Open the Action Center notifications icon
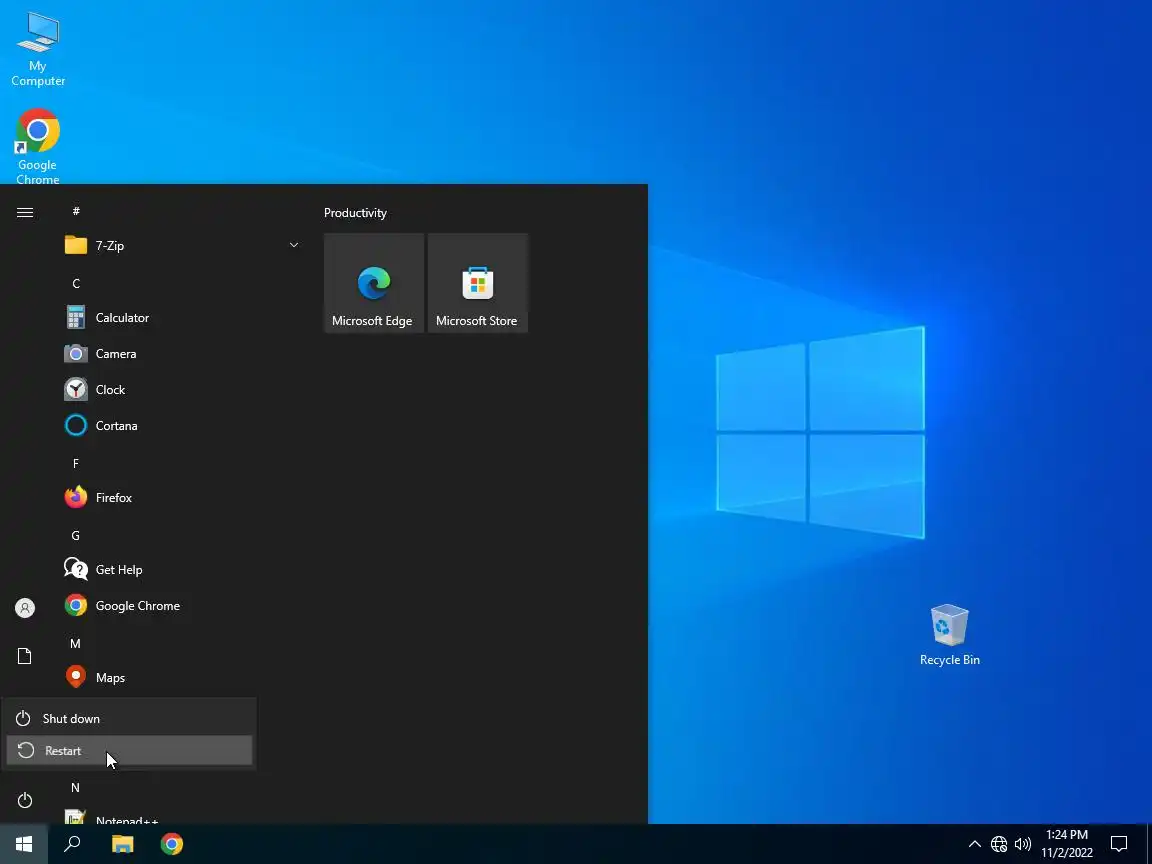This screenshot has width=1152, height=864. click(x=1119, y=844)
